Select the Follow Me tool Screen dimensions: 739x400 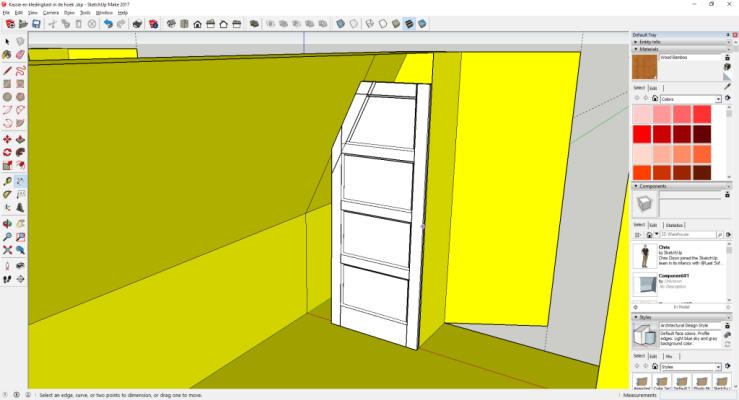click(20, 152)
